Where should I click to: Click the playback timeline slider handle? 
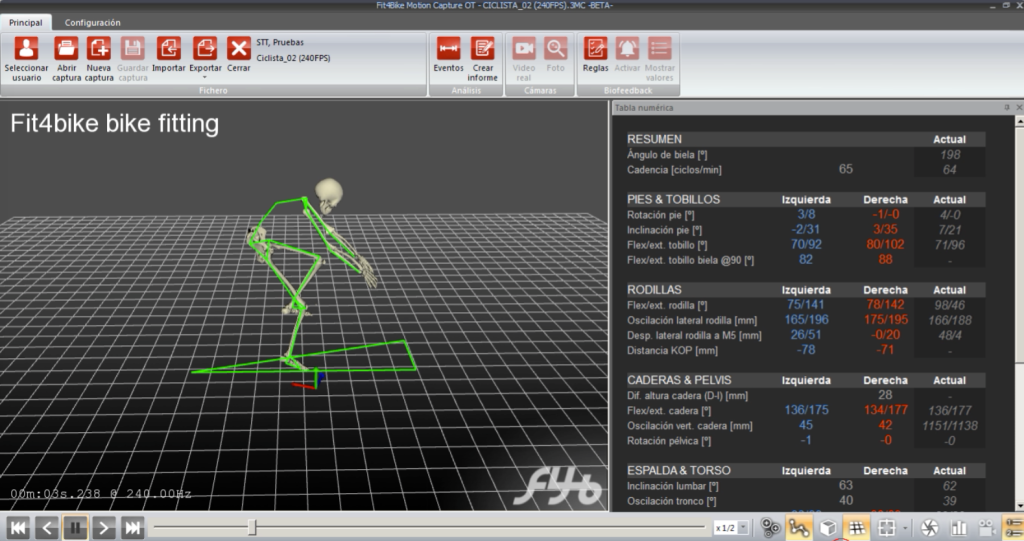pyautogui.click(x=252, y=527)
